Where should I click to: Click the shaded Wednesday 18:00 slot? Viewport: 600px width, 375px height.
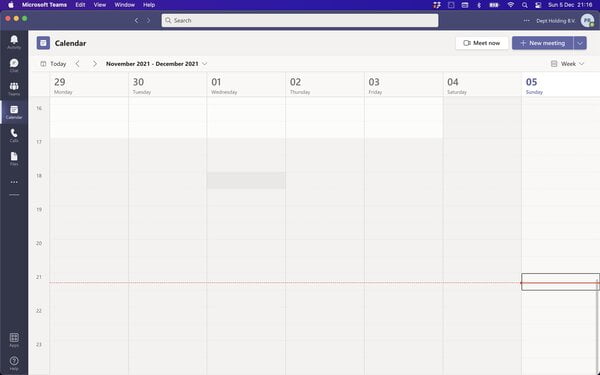pyautogui.click(x=246, y=180)
